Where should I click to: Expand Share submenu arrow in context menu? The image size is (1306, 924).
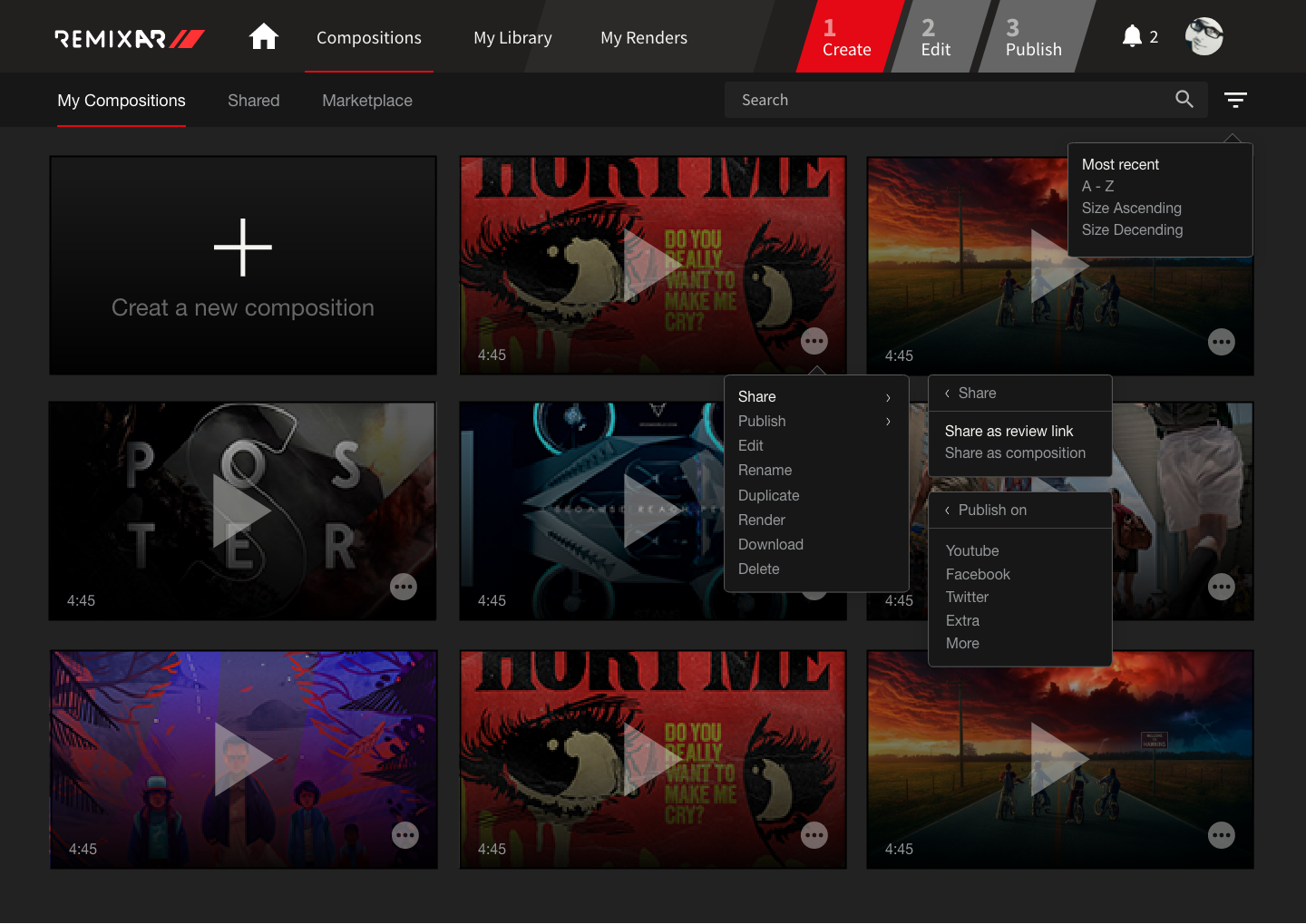click(x=888, y=397)
